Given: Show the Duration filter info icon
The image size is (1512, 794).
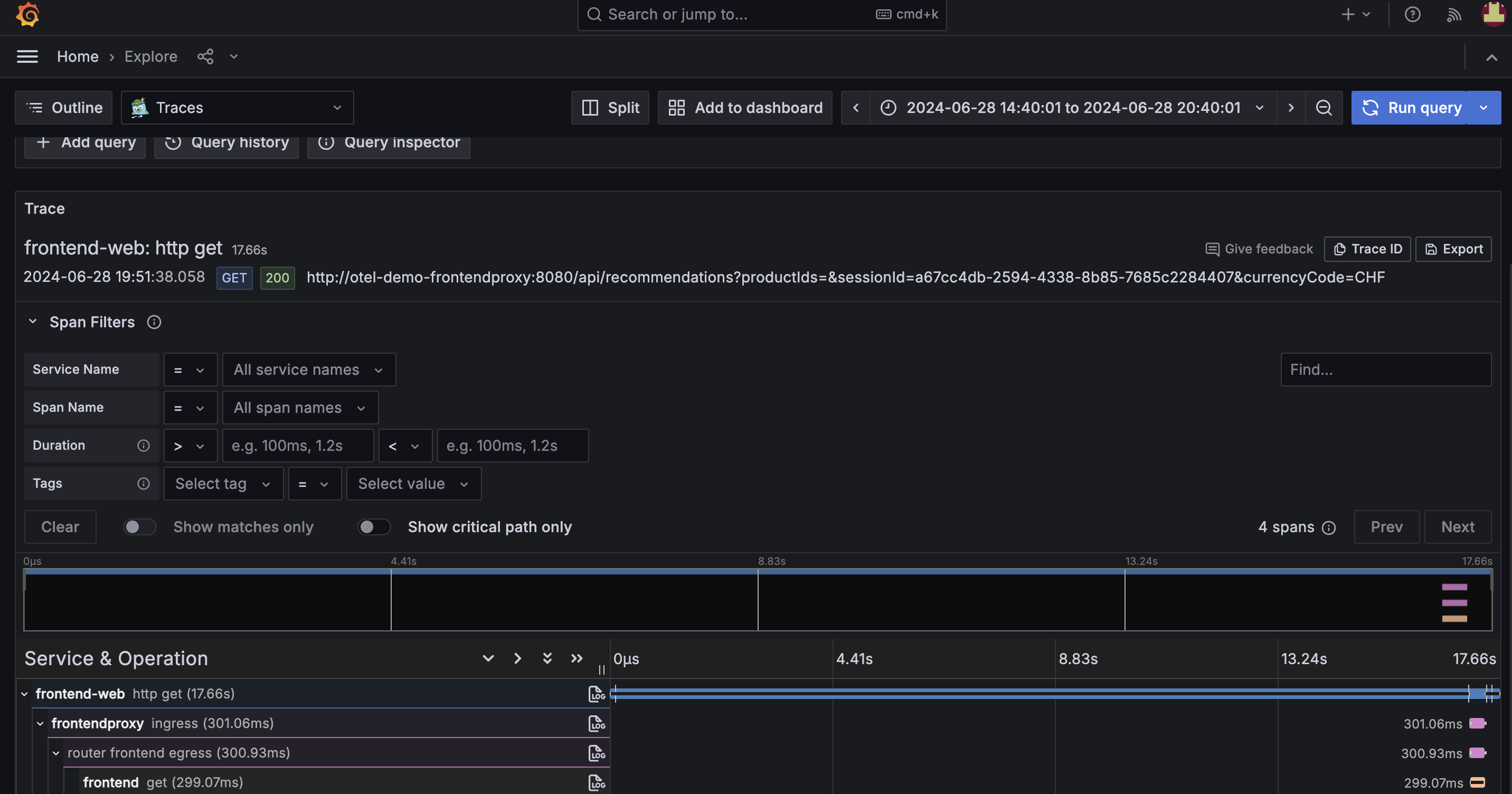Looking at the screenshot, I should tap(143, 446).
